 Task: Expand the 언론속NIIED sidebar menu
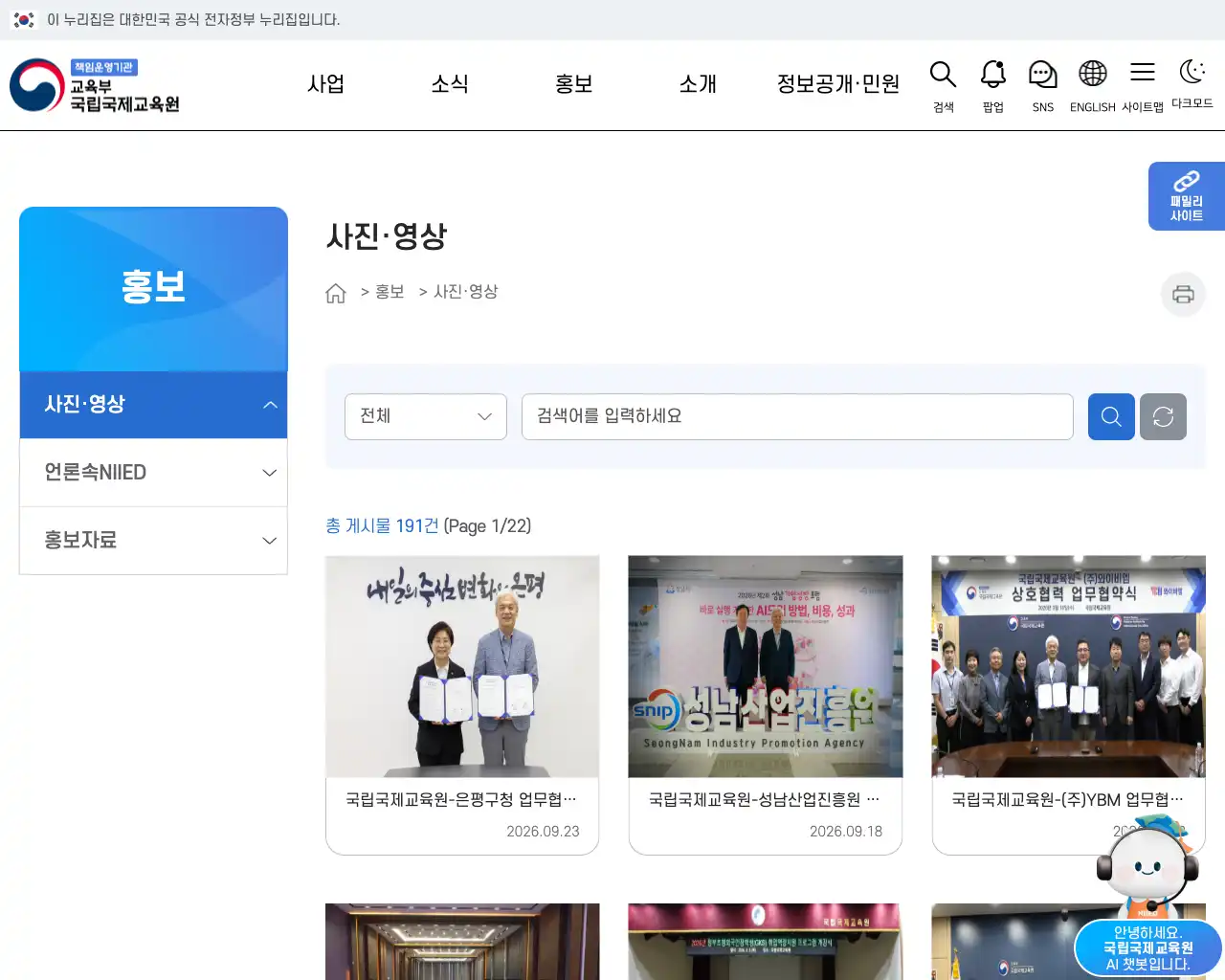[x=153, y=473]
